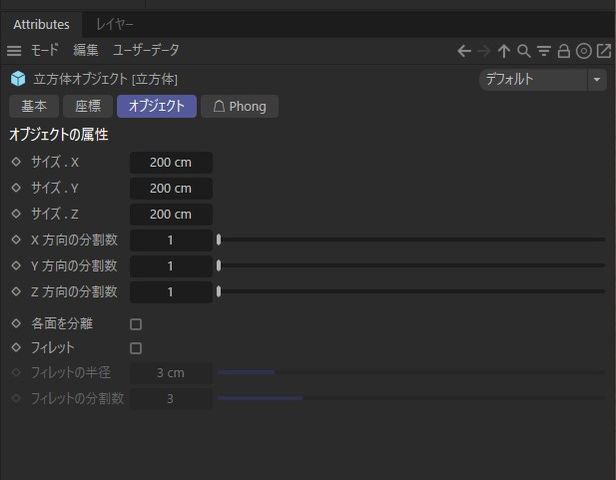Switch to the Attributes tab
The width and height of the screenshot is (616, 480).
(x=41, y=24)
